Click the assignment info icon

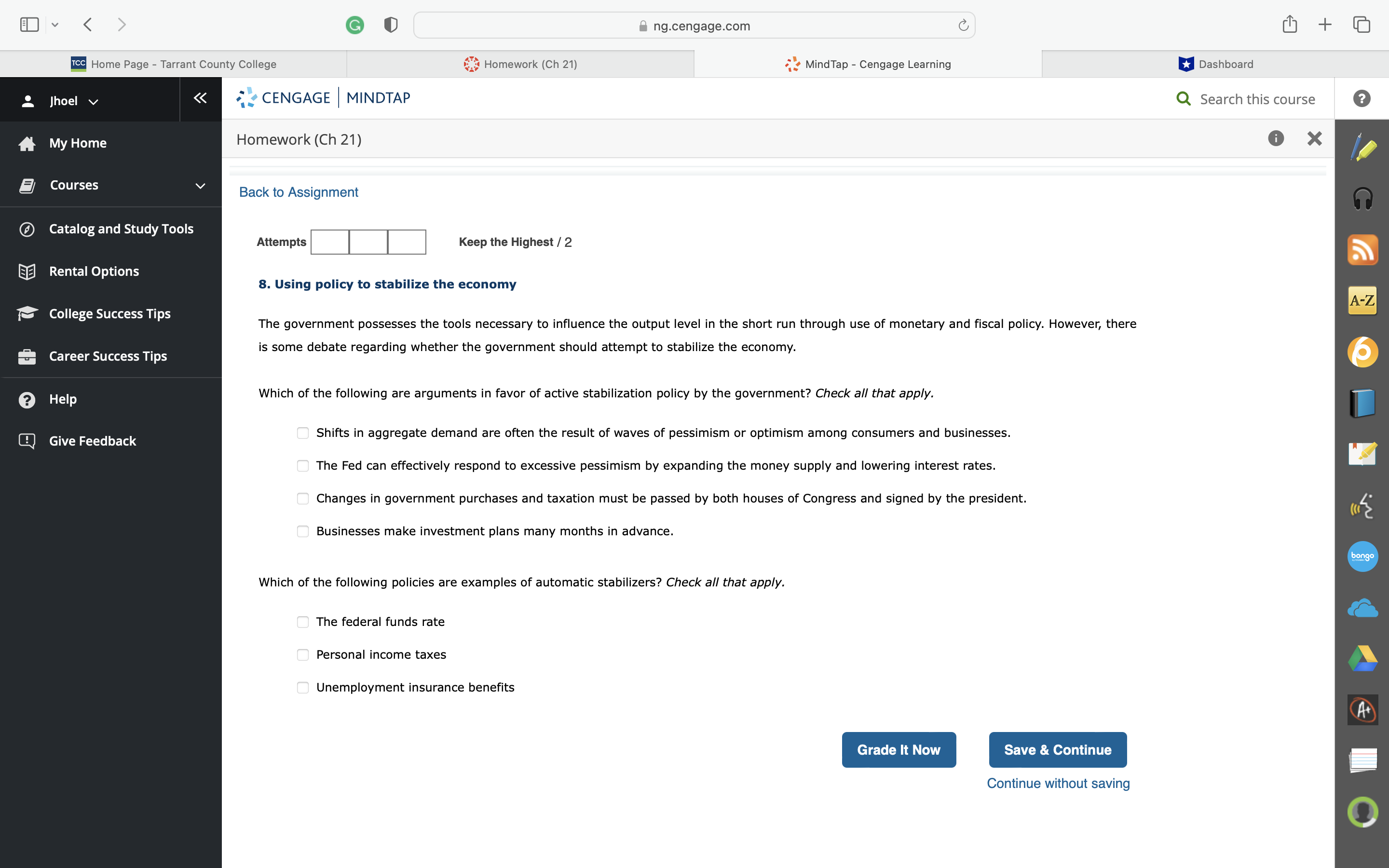(1275, 138)
